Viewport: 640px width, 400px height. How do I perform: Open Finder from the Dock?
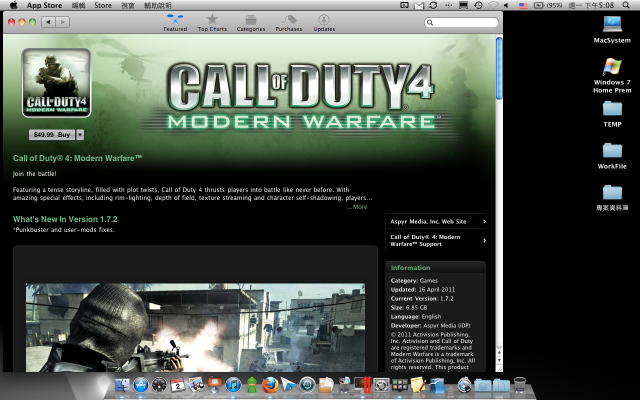tap(122, 385)
